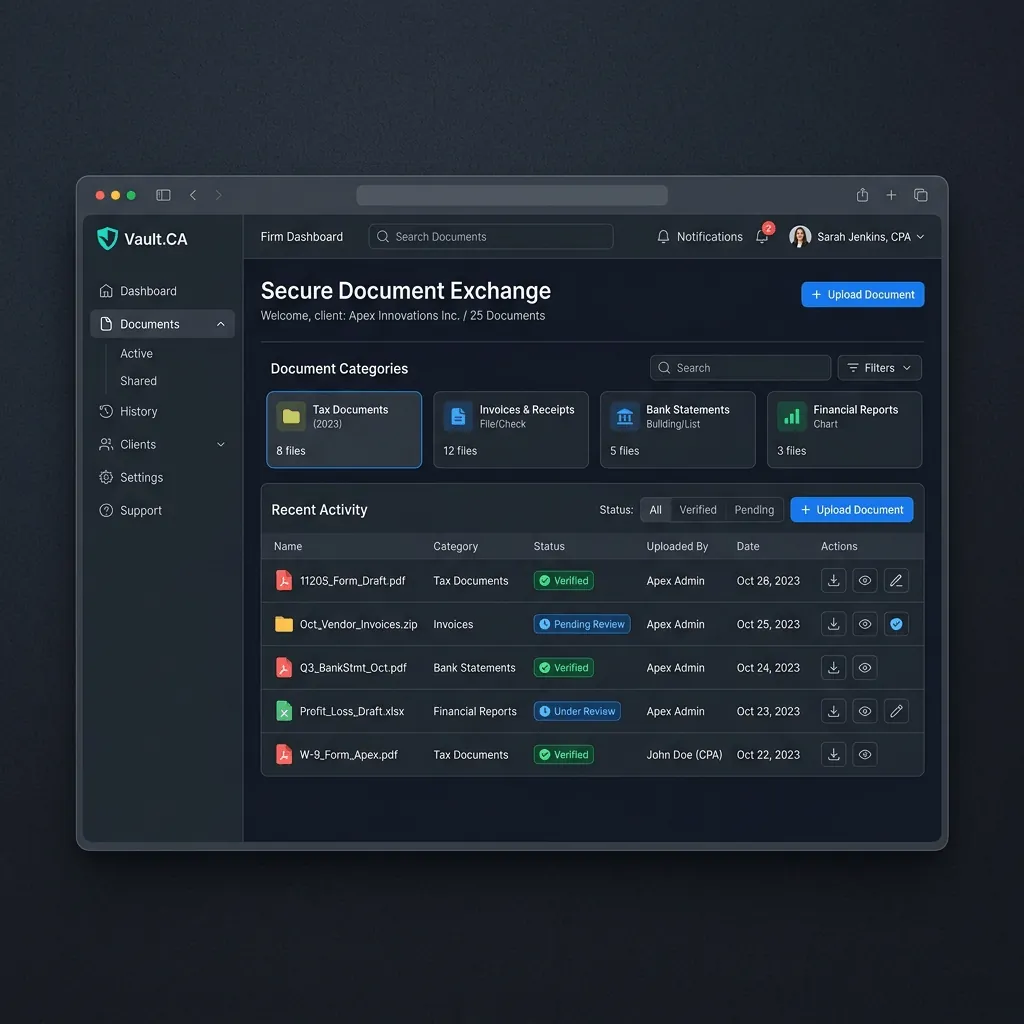Image resolution: width=1024 pixels, height=1024 pixels.
Task: Select the Pending status filter tab
Action: coord(754,509)
